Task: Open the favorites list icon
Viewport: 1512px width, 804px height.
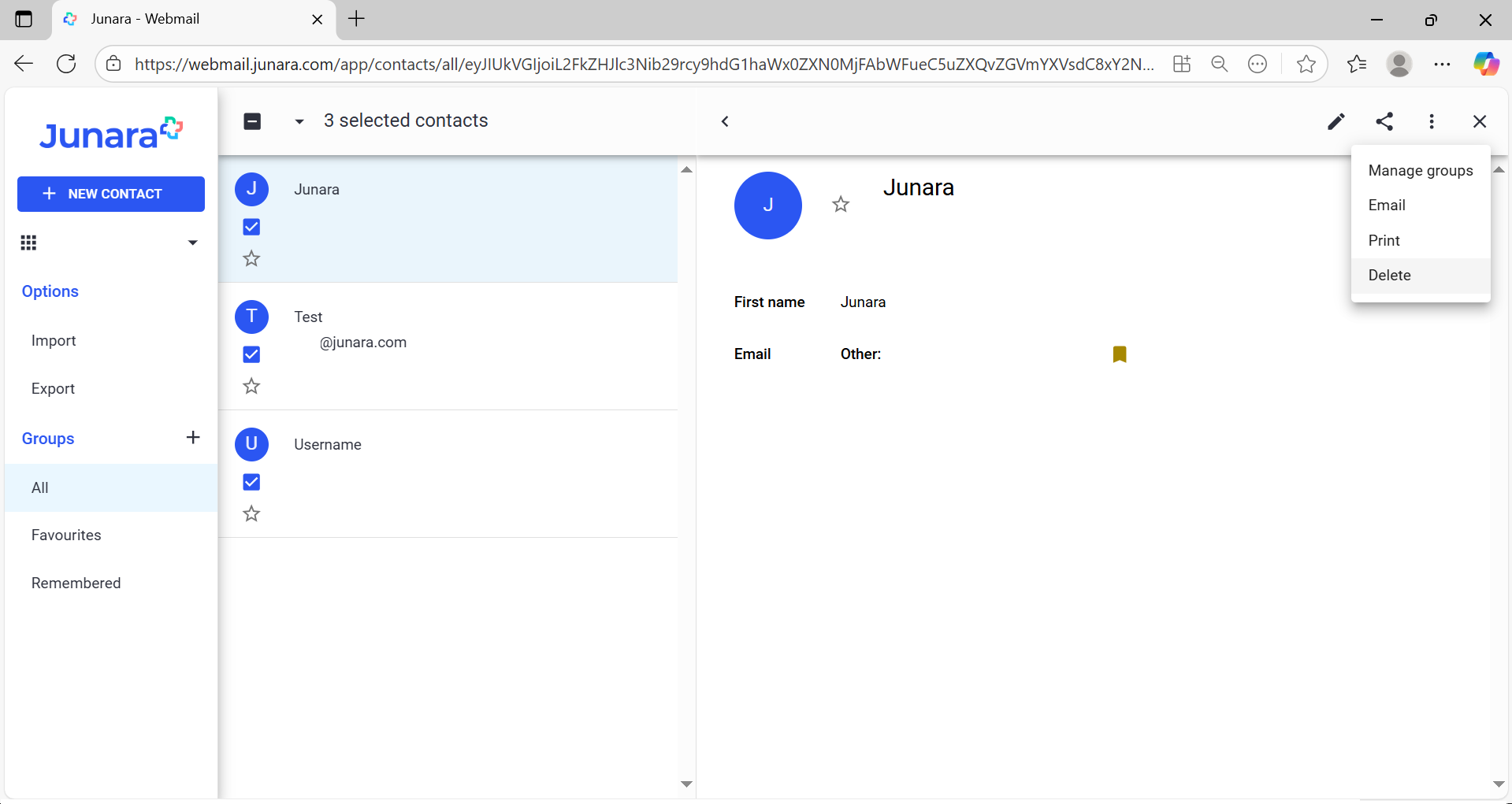Action: [x=1357, y=64]
